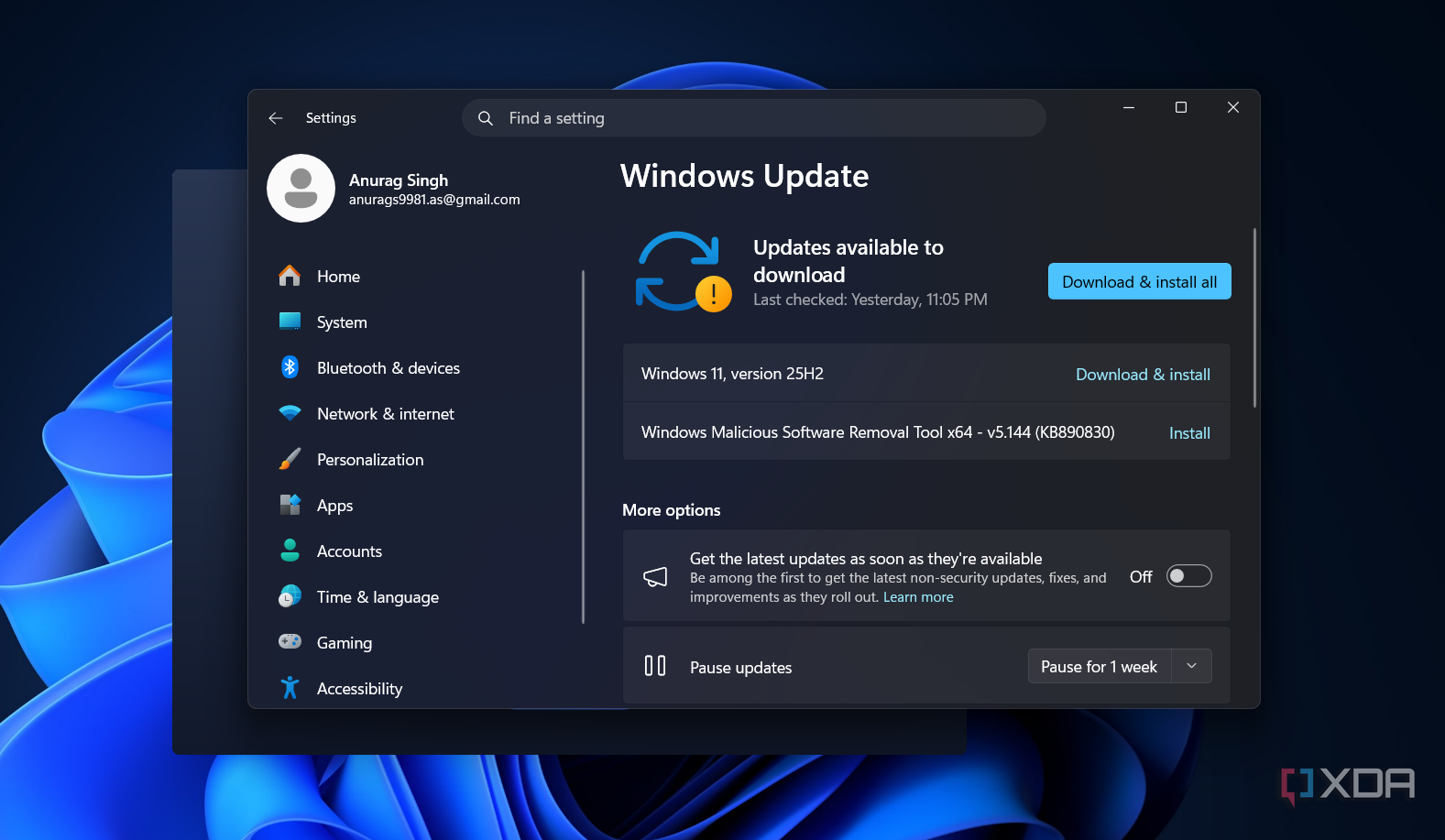Click the Find a setting search box
Image resolution: width=1445 pixels, height=840 pixels.
(x=753, y=118)
